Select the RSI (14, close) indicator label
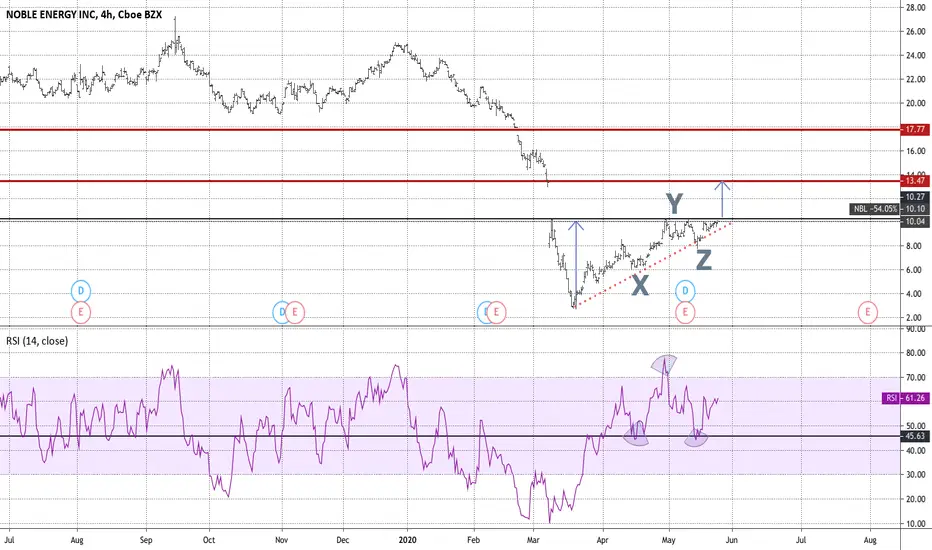The width and height of the screenshot is (932, 550). point(37,341)
